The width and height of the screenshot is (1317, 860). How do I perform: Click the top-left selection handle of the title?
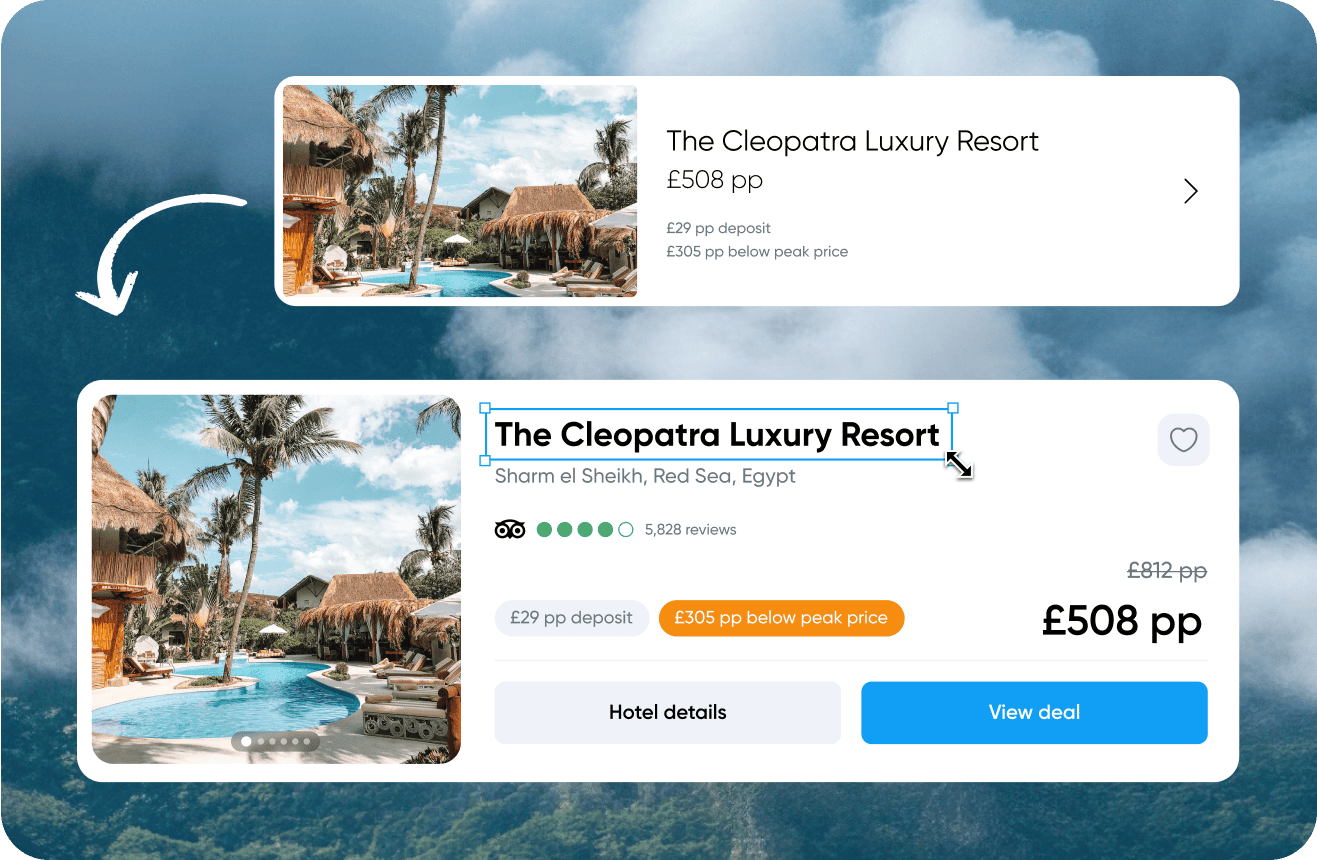pos(485,408)
